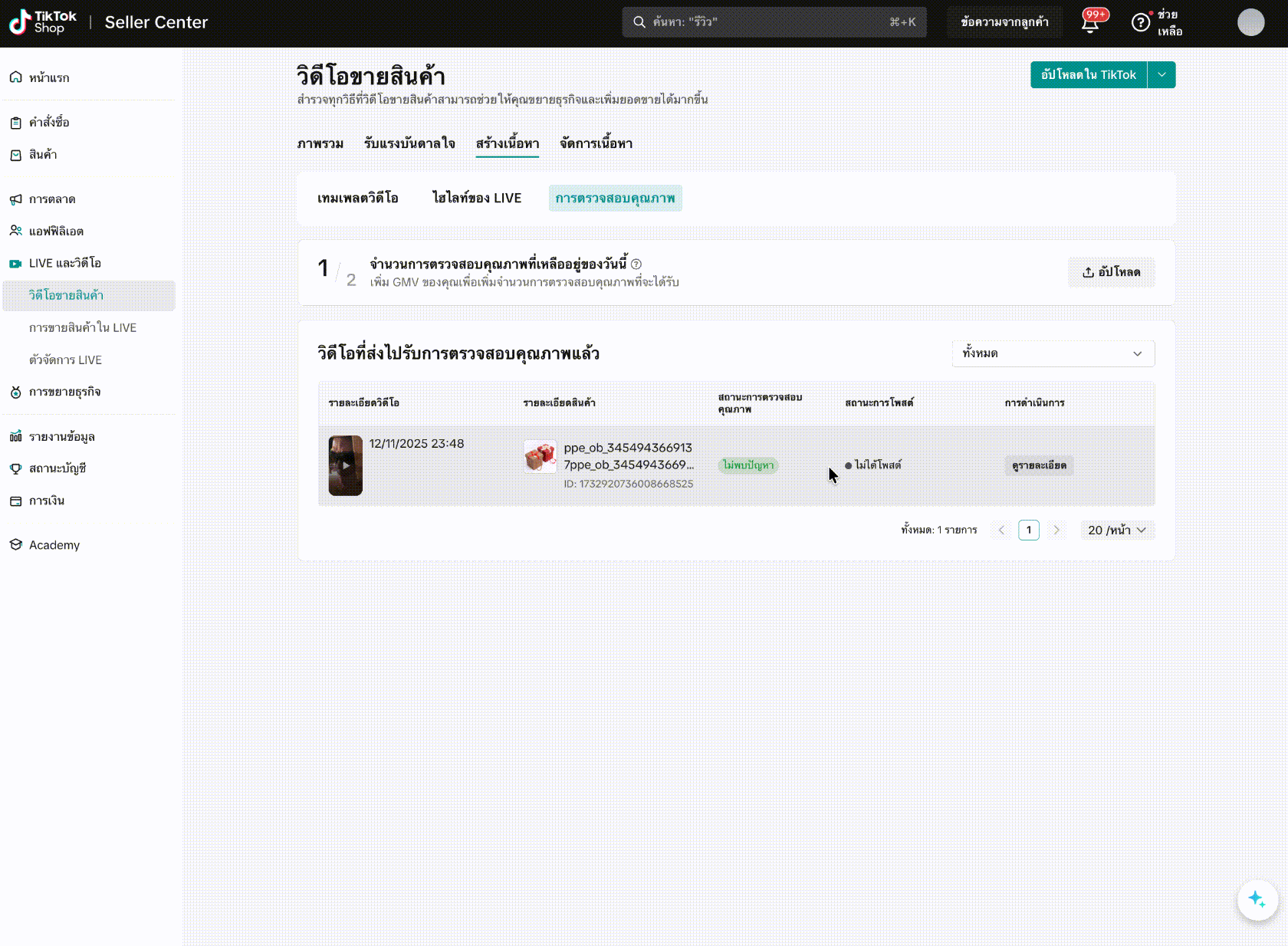Click the account status trophy icon

[15, 469]
